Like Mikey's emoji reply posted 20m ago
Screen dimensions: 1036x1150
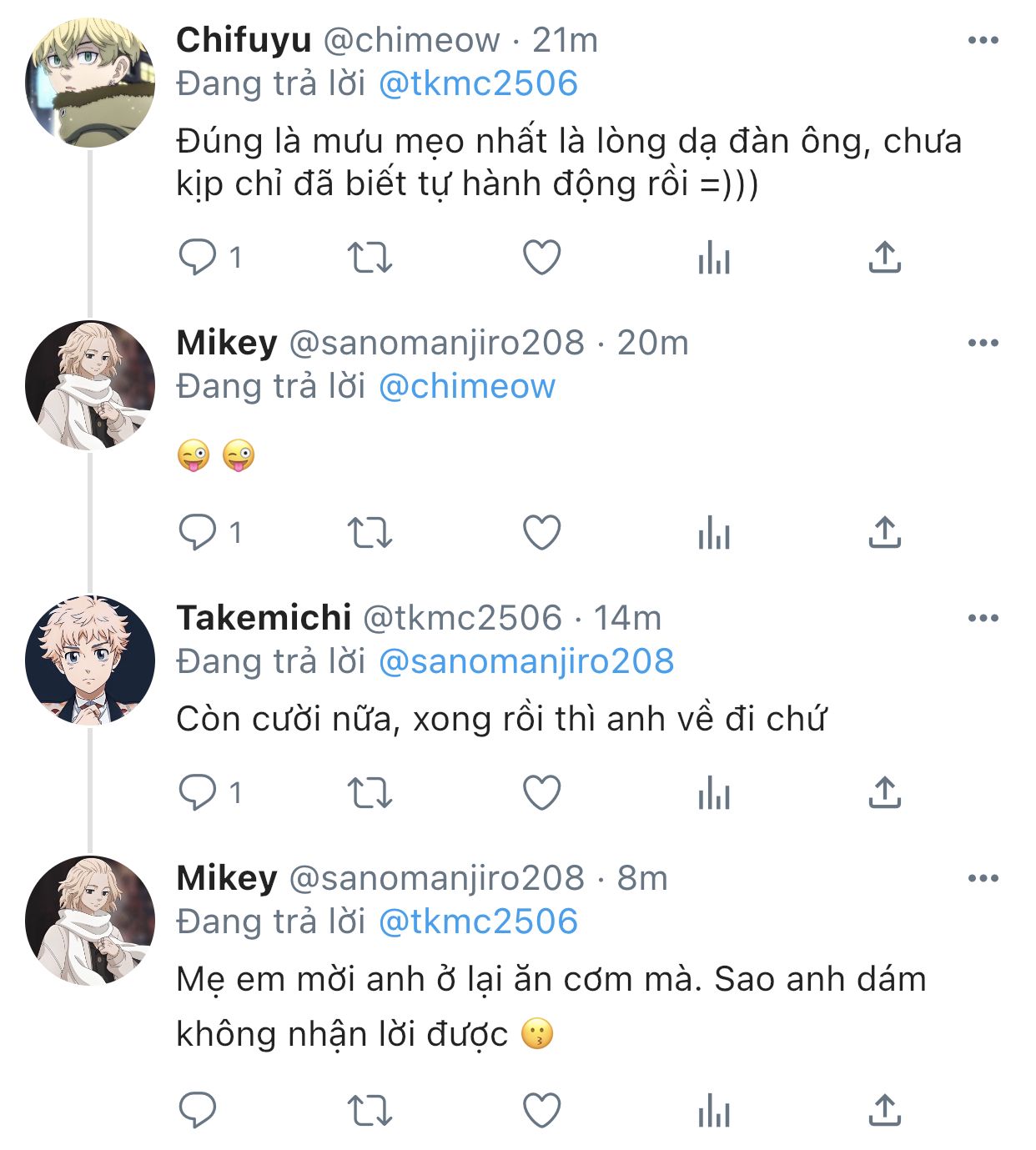pos(541,532)
